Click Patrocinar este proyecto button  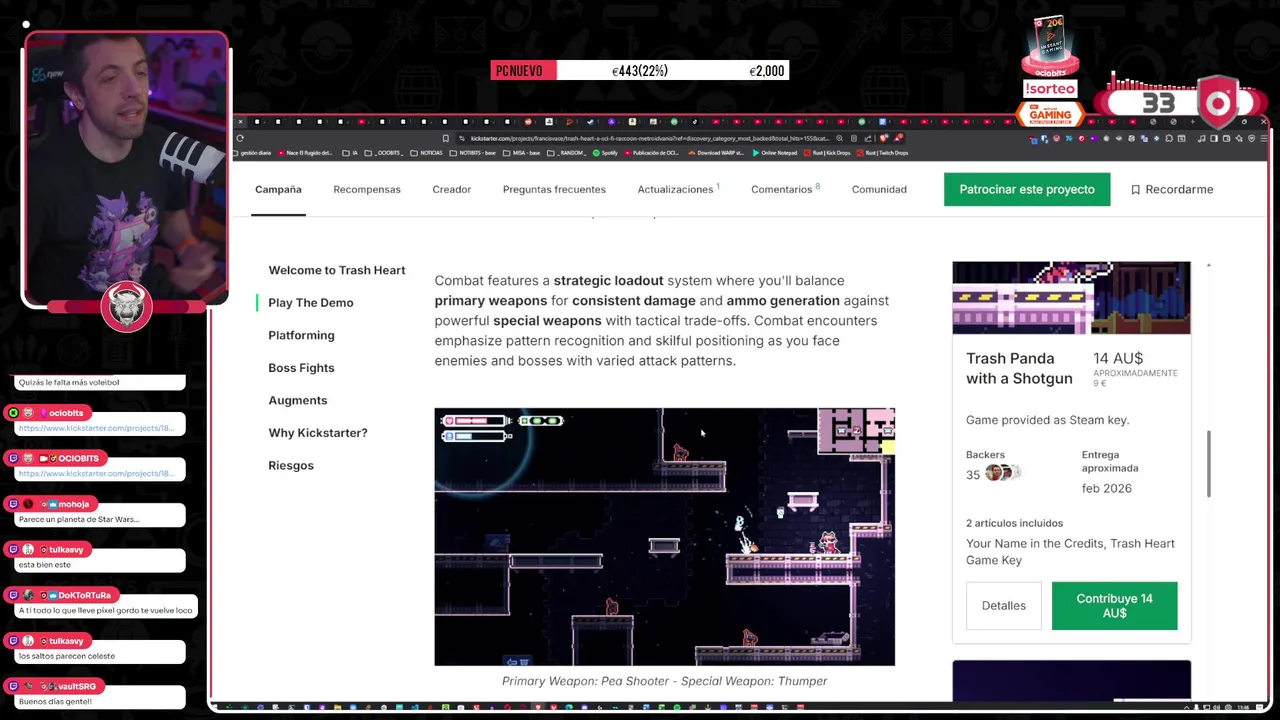pos(1027,189)
